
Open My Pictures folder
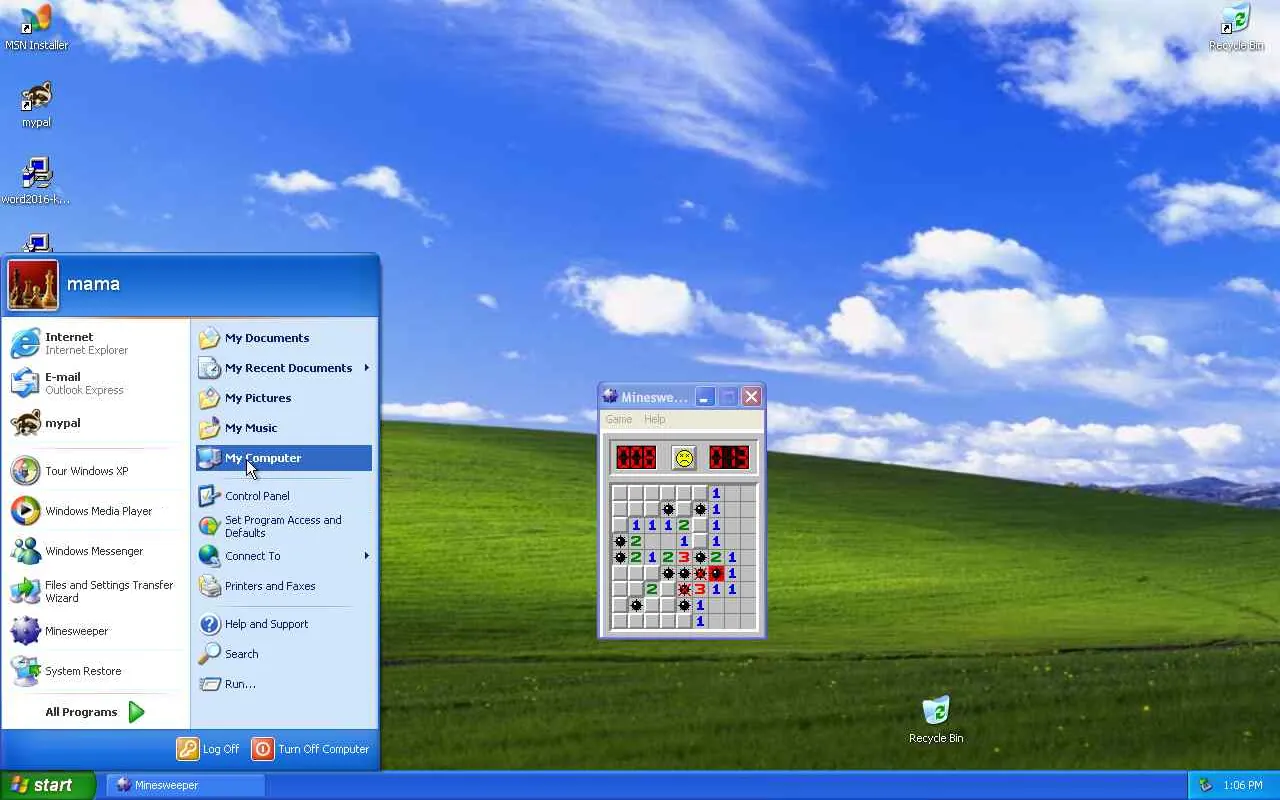click(x=284, y=398)
